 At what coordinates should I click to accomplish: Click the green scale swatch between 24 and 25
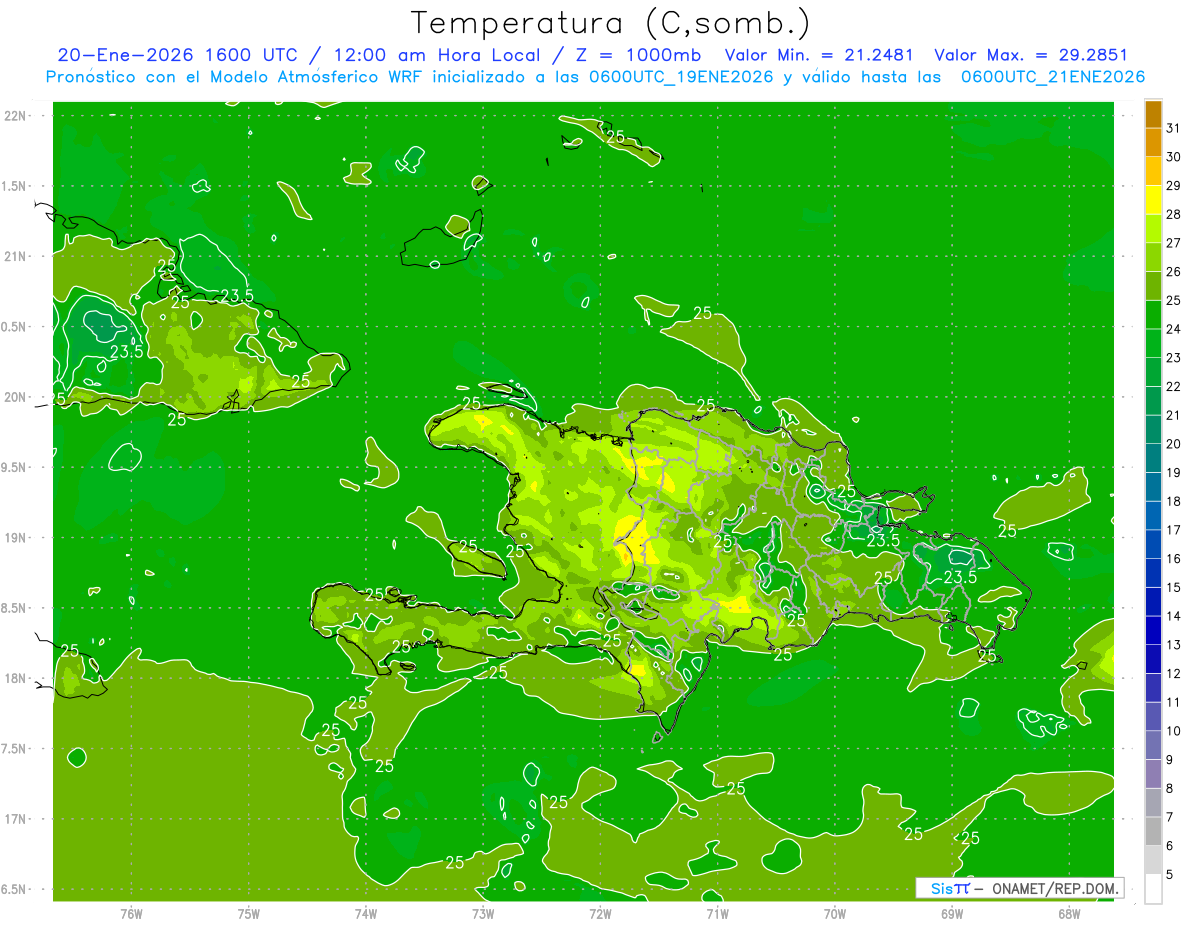click(1153, 314)
